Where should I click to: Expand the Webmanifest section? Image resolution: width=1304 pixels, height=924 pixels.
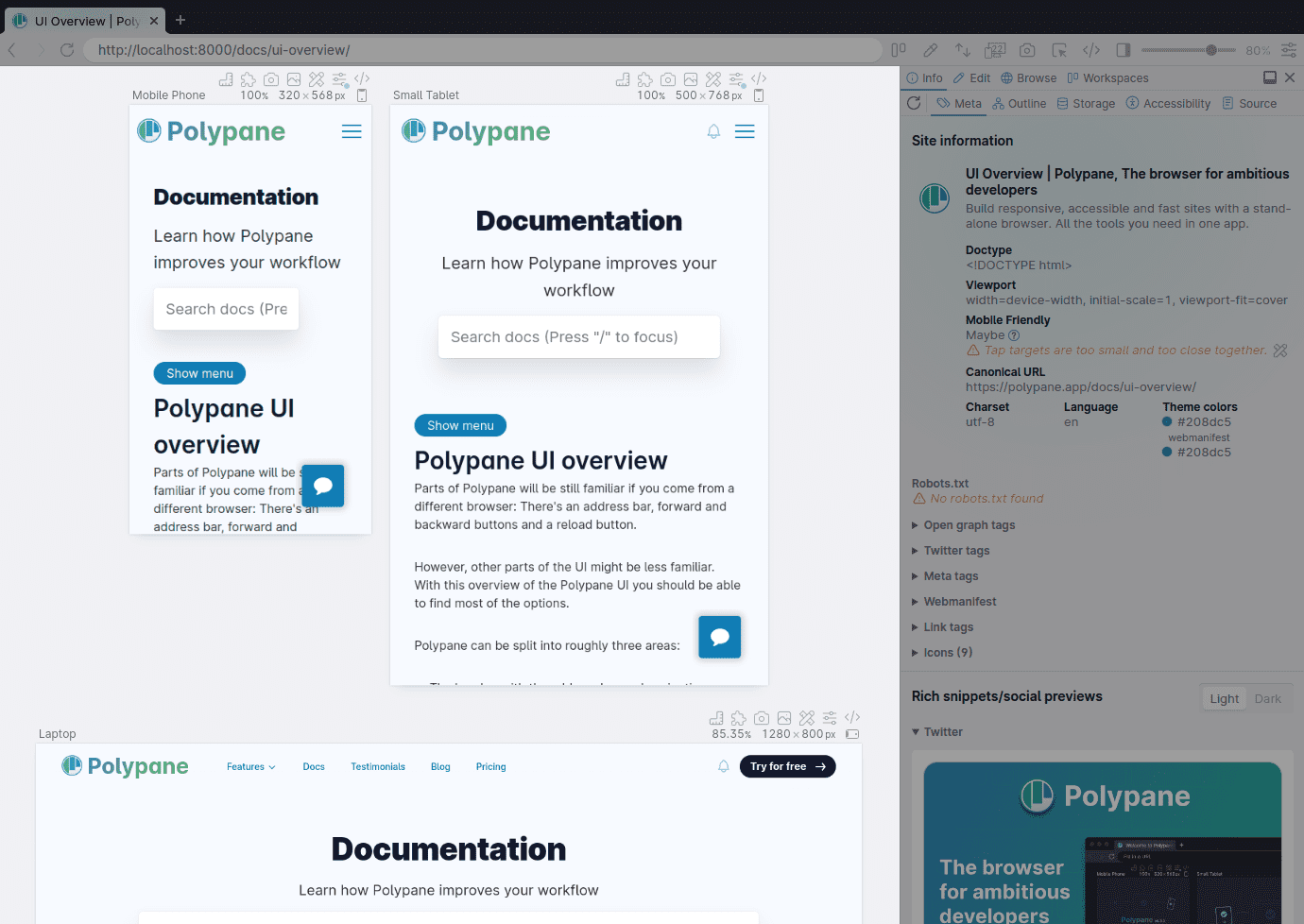(x=954, y=602)
